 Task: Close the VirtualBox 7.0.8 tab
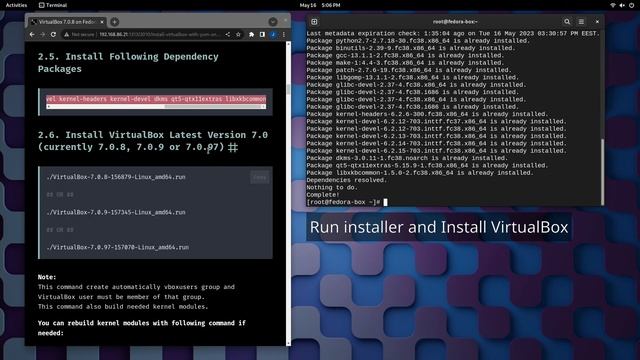[x=102, y=22]
